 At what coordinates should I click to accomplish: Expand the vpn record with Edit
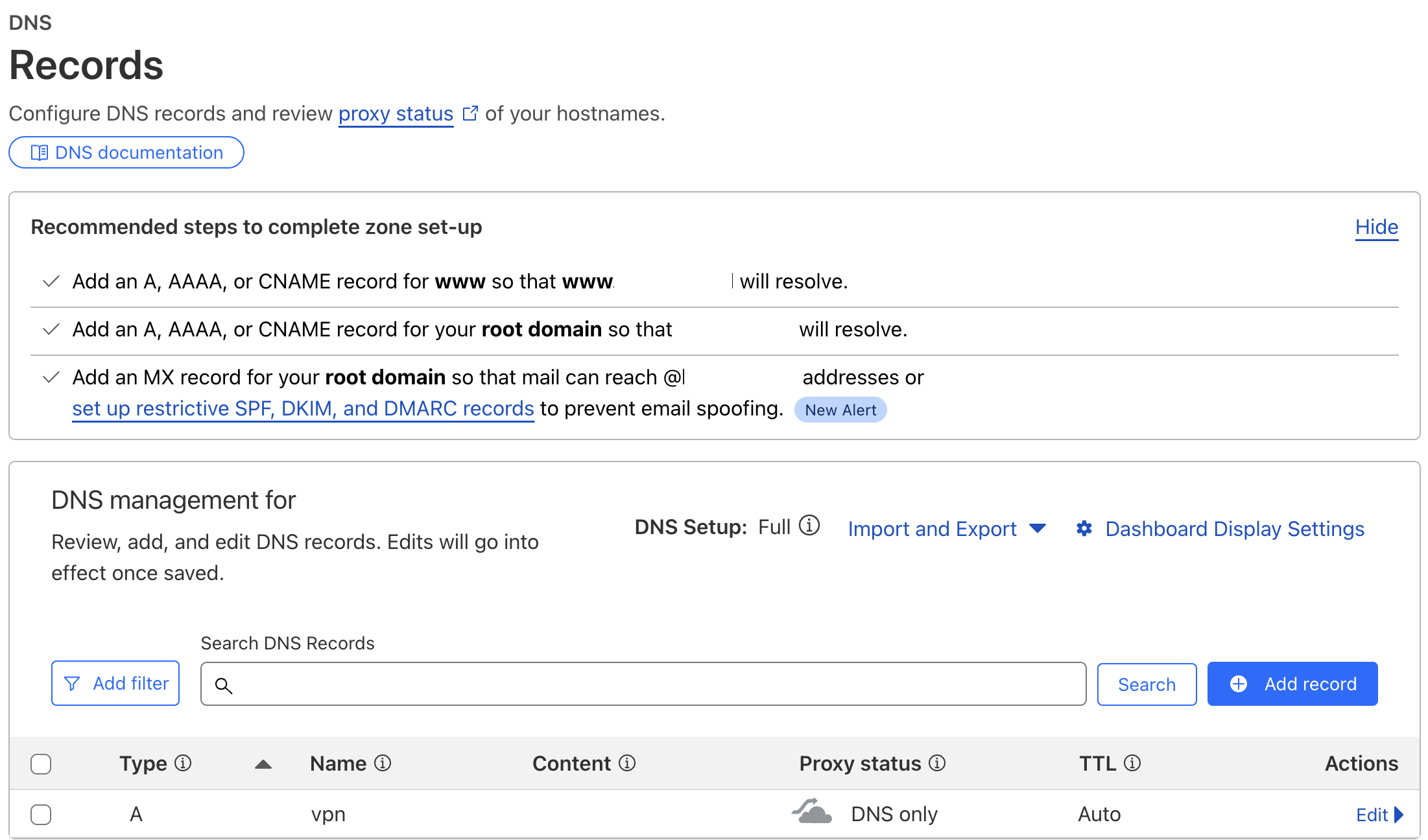1379,815
